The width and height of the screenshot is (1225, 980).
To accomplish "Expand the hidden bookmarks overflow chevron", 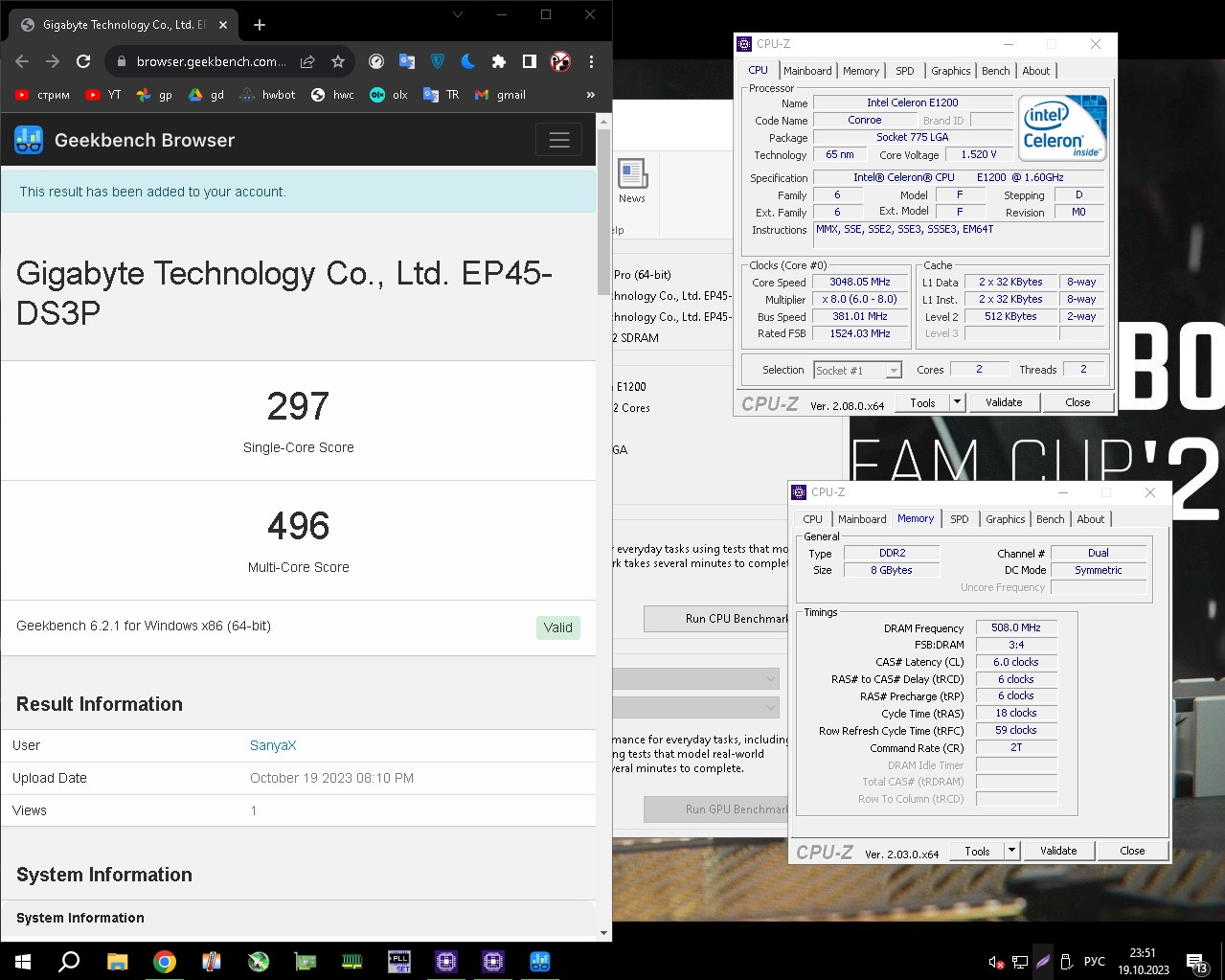I will tap(591, 95).
